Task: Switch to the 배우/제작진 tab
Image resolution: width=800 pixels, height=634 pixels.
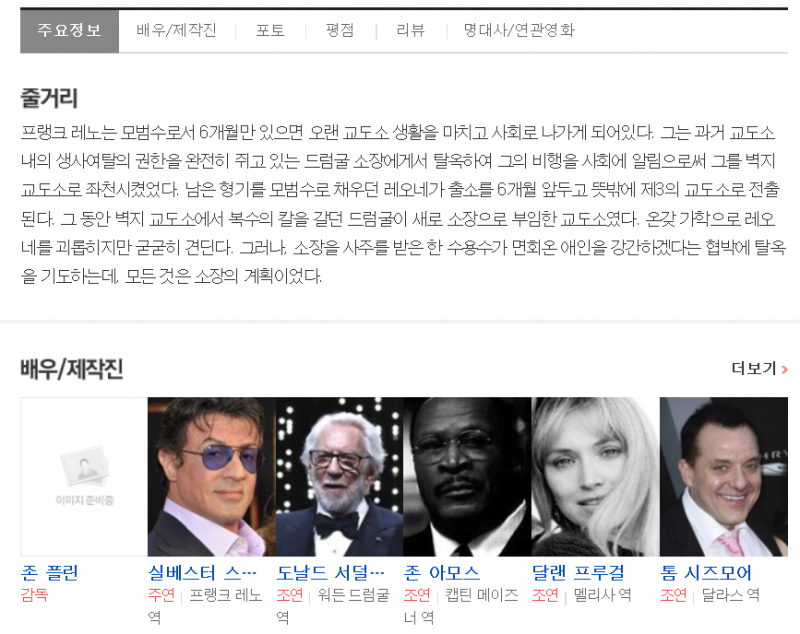Action: pos(176,31)
